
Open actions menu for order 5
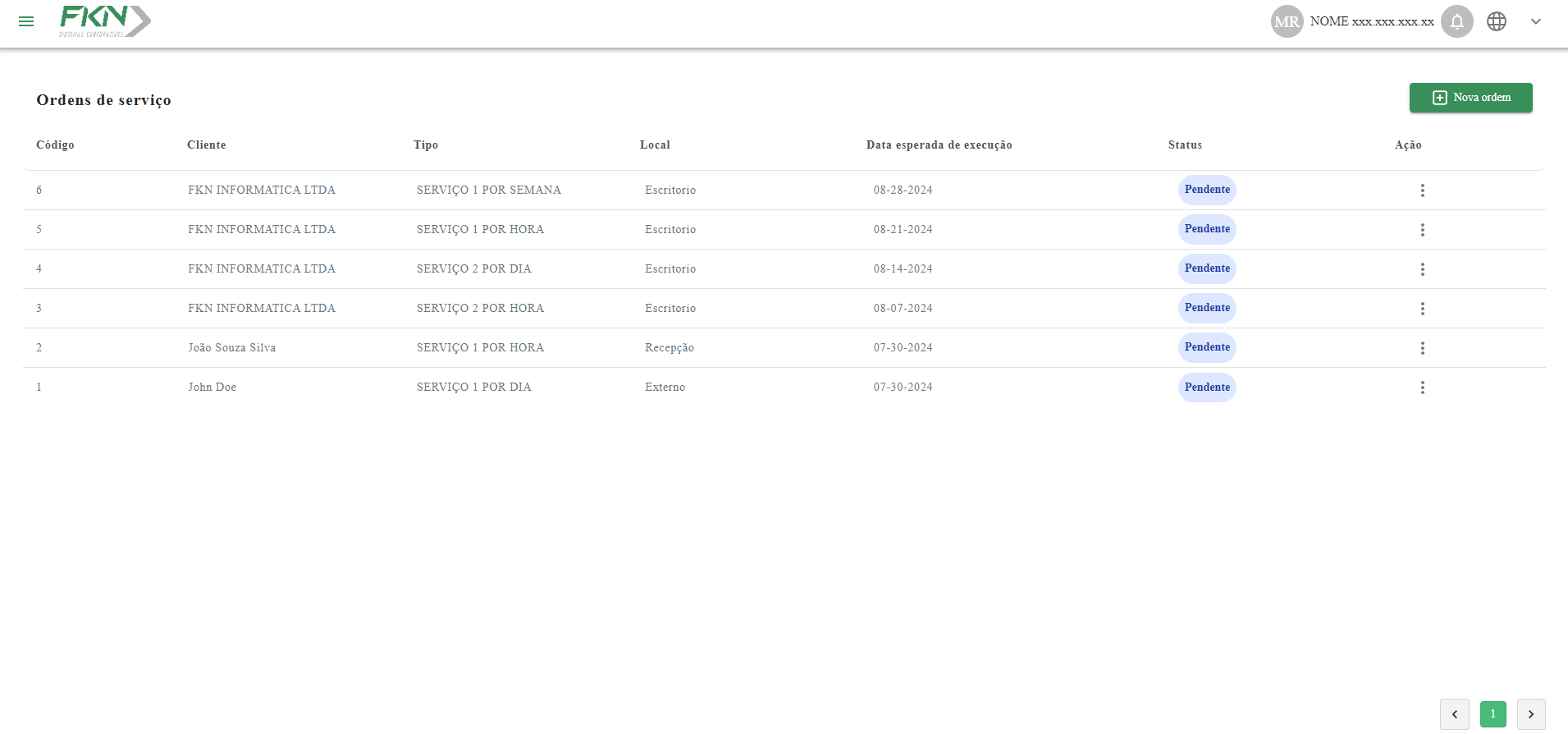(x=1422, y=230)
